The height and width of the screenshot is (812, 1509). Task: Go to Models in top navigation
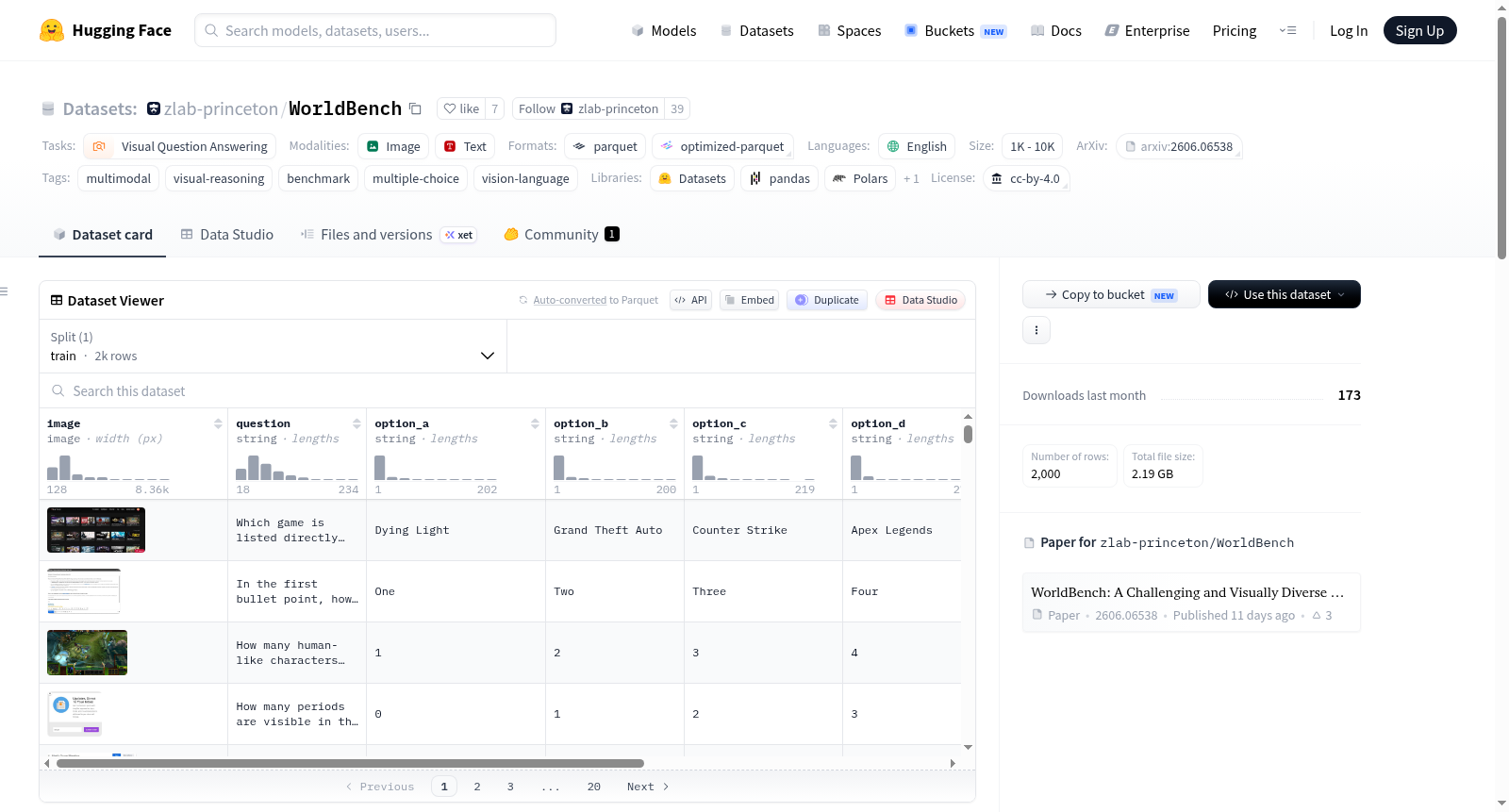coord(664,30)
